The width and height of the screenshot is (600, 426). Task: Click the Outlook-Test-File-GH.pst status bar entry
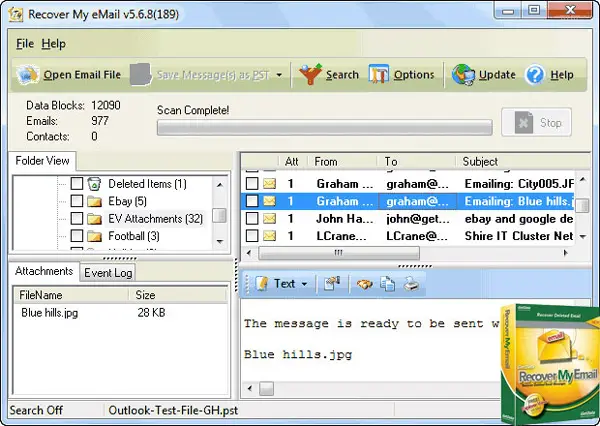point(173,410)
